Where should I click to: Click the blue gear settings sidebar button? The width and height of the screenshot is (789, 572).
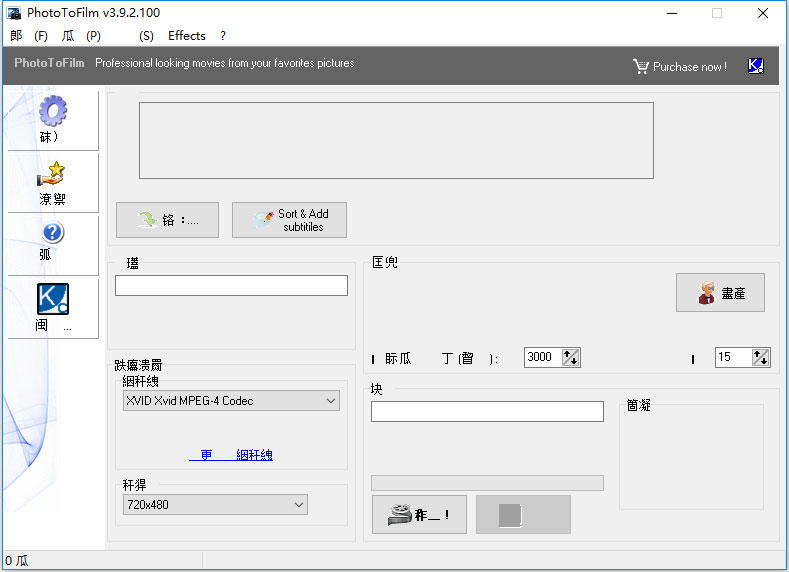point(52,119)
